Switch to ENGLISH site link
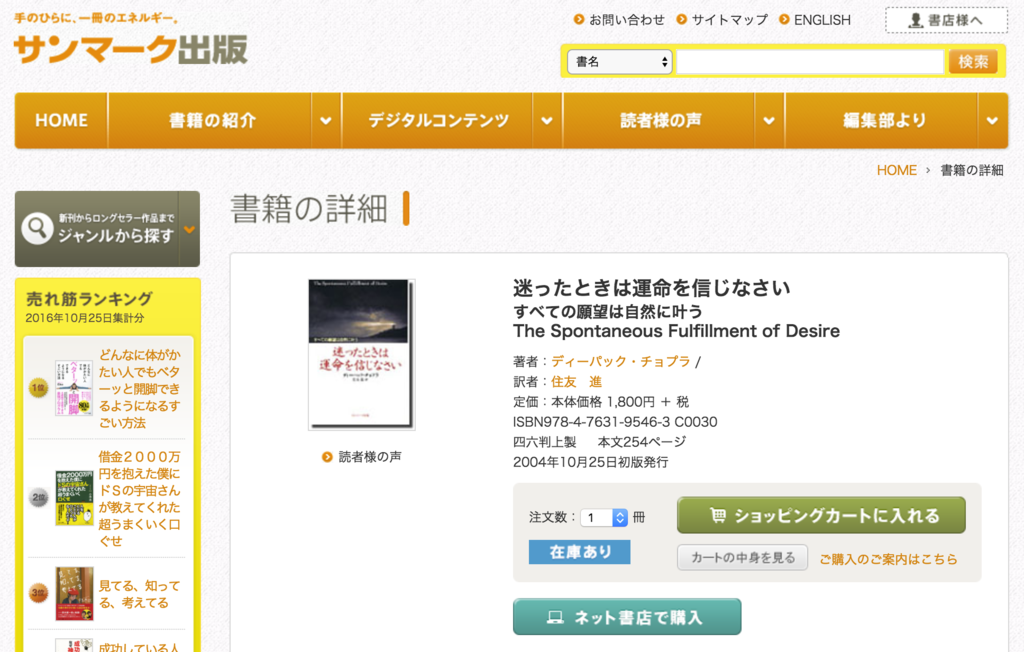The height and width of the screenshot is (652, 1024). click(822, 20)
